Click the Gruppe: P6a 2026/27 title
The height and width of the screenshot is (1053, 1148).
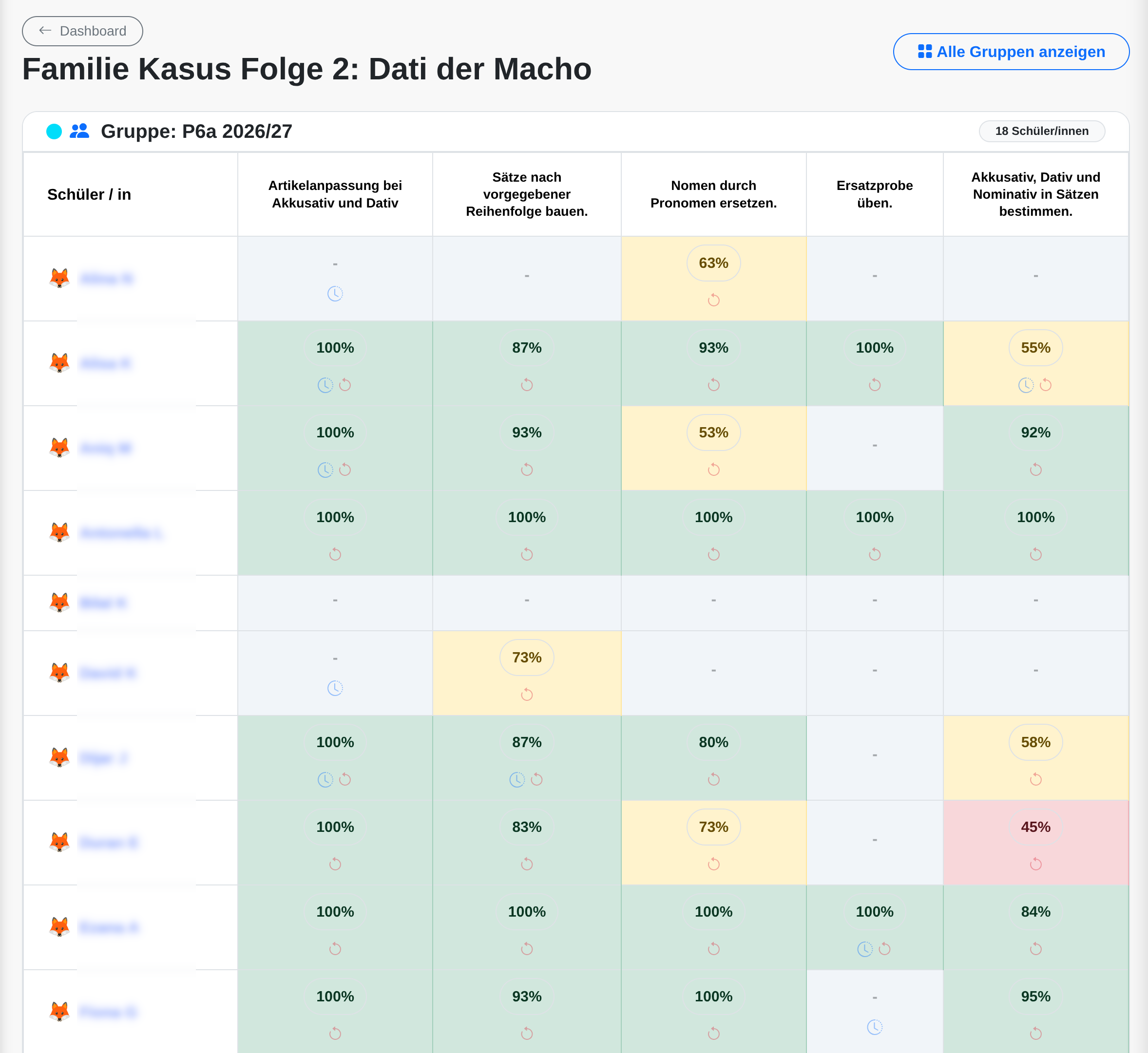click(x=197, y=131)
